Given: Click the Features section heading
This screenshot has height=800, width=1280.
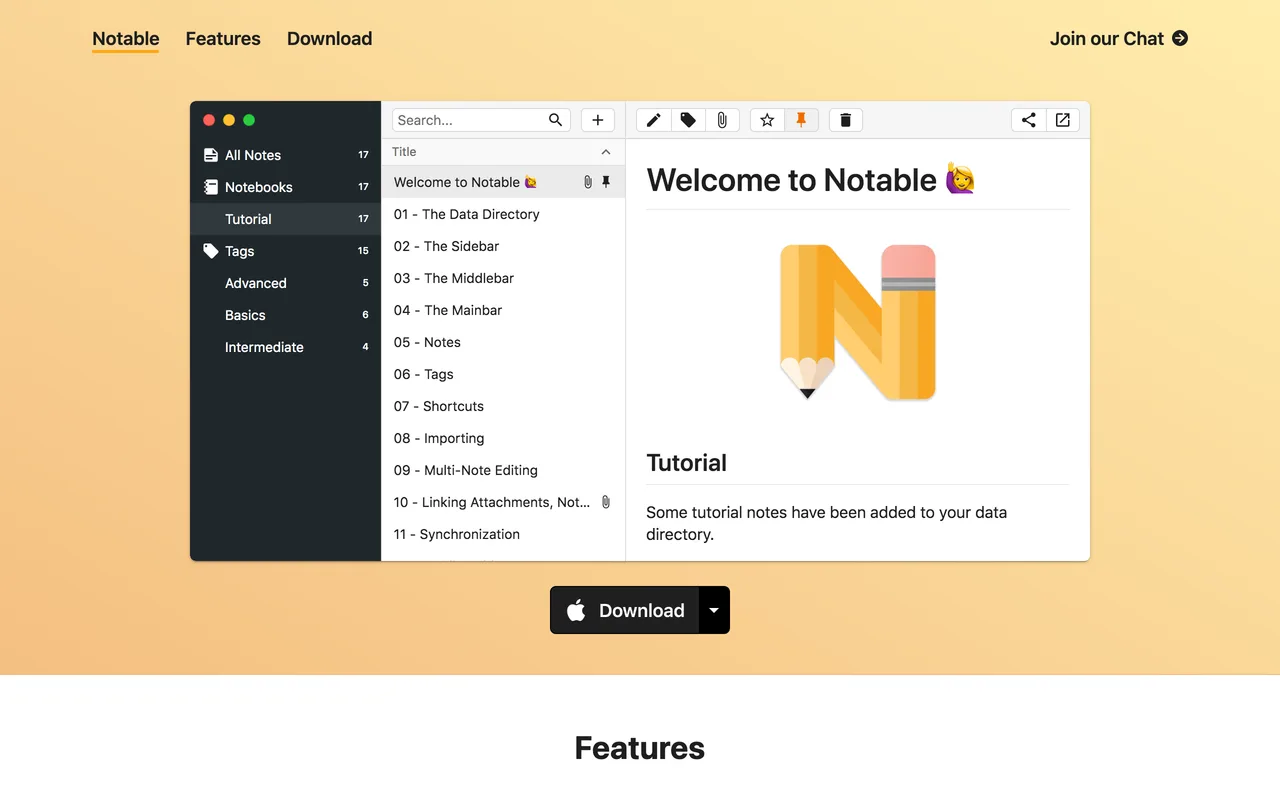Looking at the screenshot, I should [640, 748].
